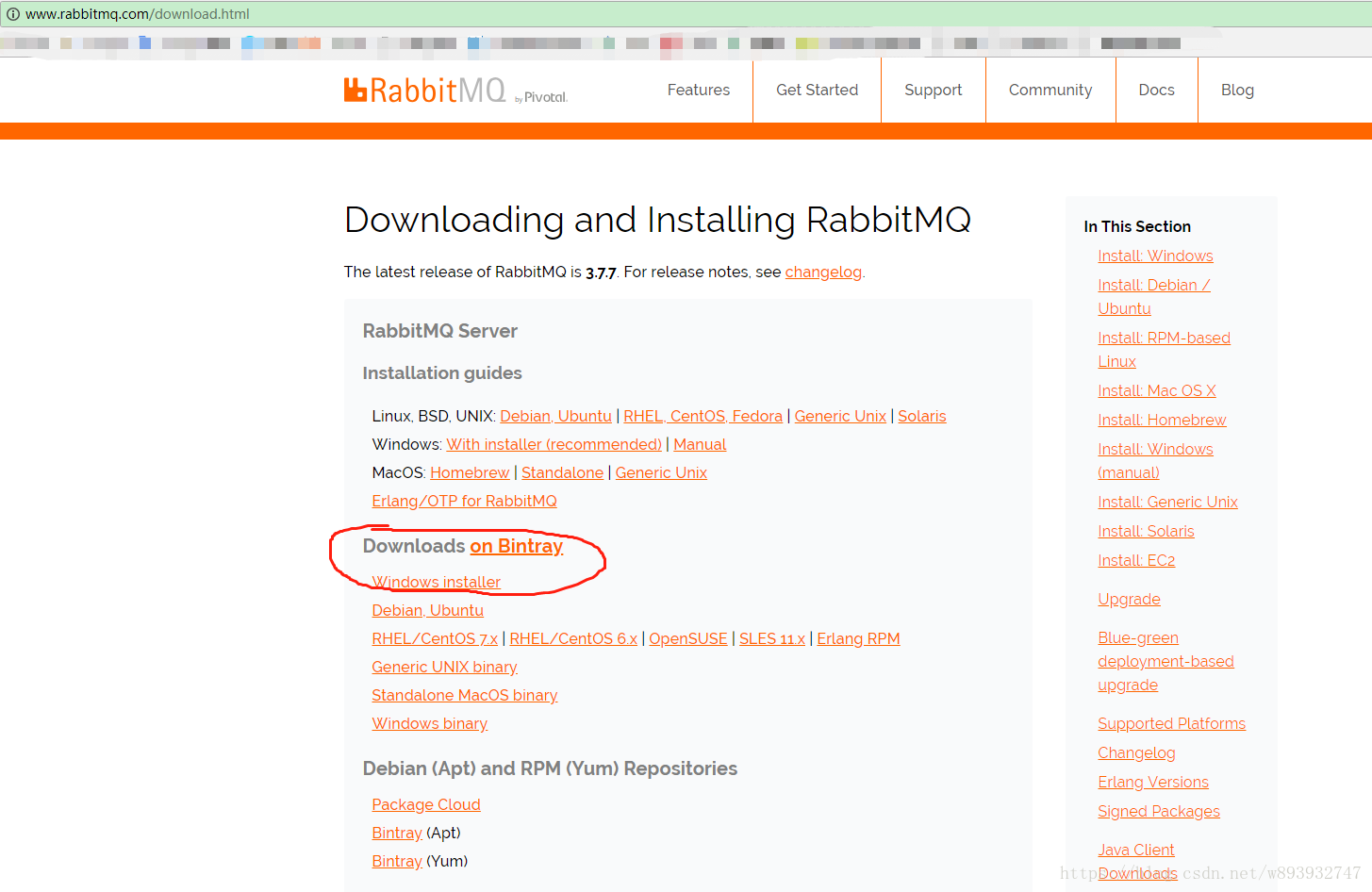Image resolution: width=1372 pixels, height=892 pixels.
Task: Open the Package Cloud repository link
Action: [426, 804]
